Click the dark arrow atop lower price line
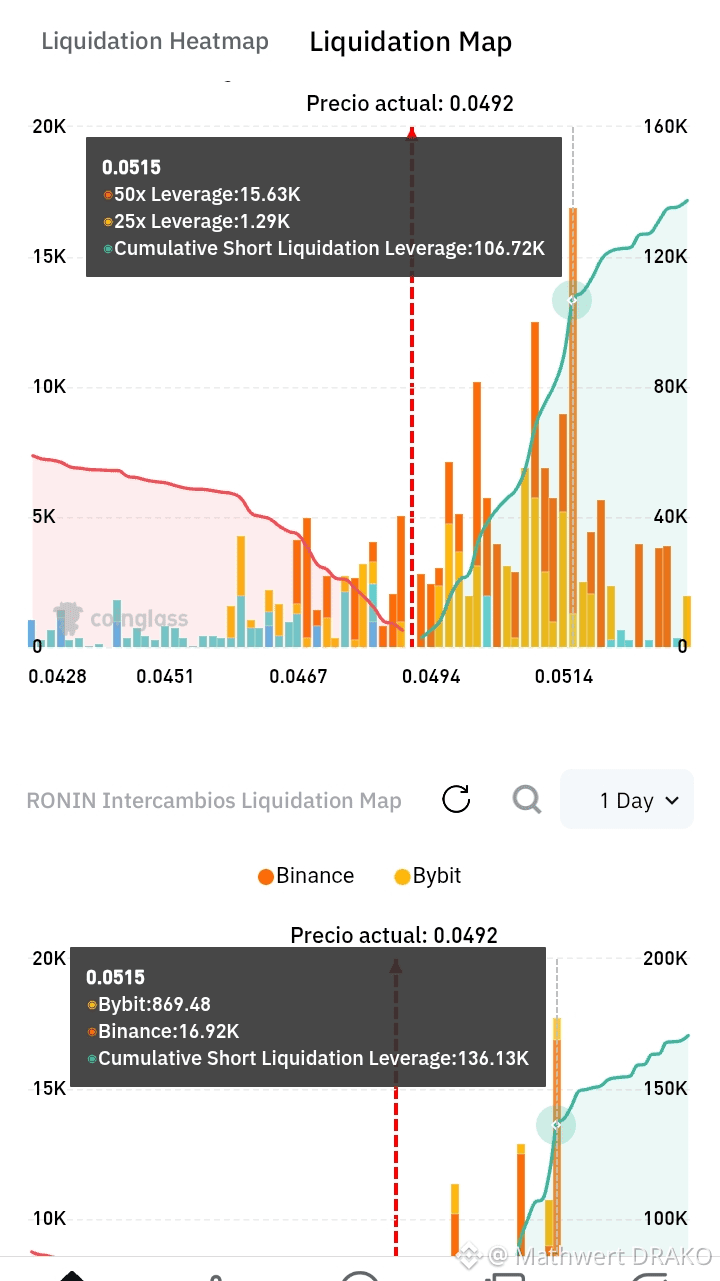This screenshot has width=720, height=1281. (396, 965)
